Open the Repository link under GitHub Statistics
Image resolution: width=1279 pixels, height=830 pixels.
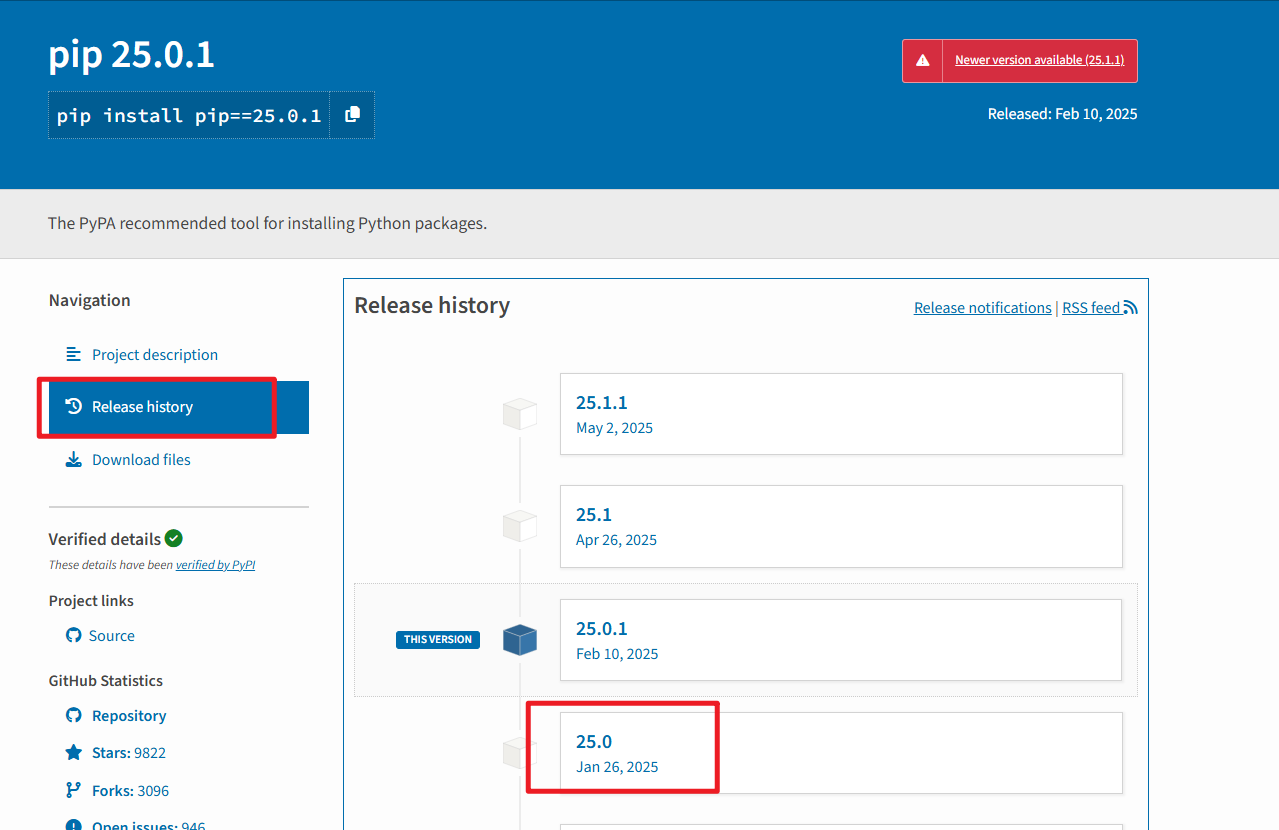pyautogui.click(x=129, y=716)
